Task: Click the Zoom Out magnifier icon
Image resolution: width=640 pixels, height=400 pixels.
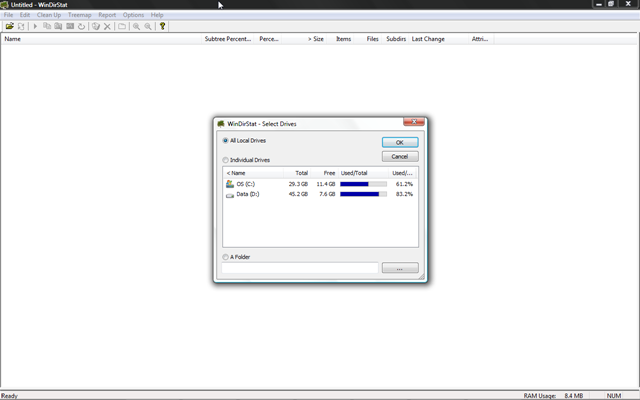Action: [148, 26]
